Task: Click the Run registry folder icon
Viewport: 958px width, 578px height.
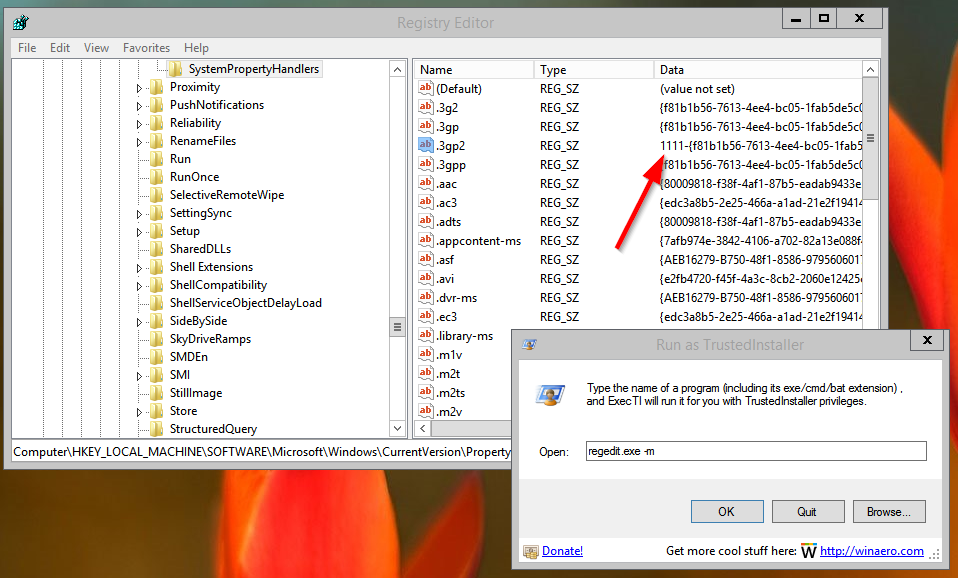Action: [x=157, y=158]
